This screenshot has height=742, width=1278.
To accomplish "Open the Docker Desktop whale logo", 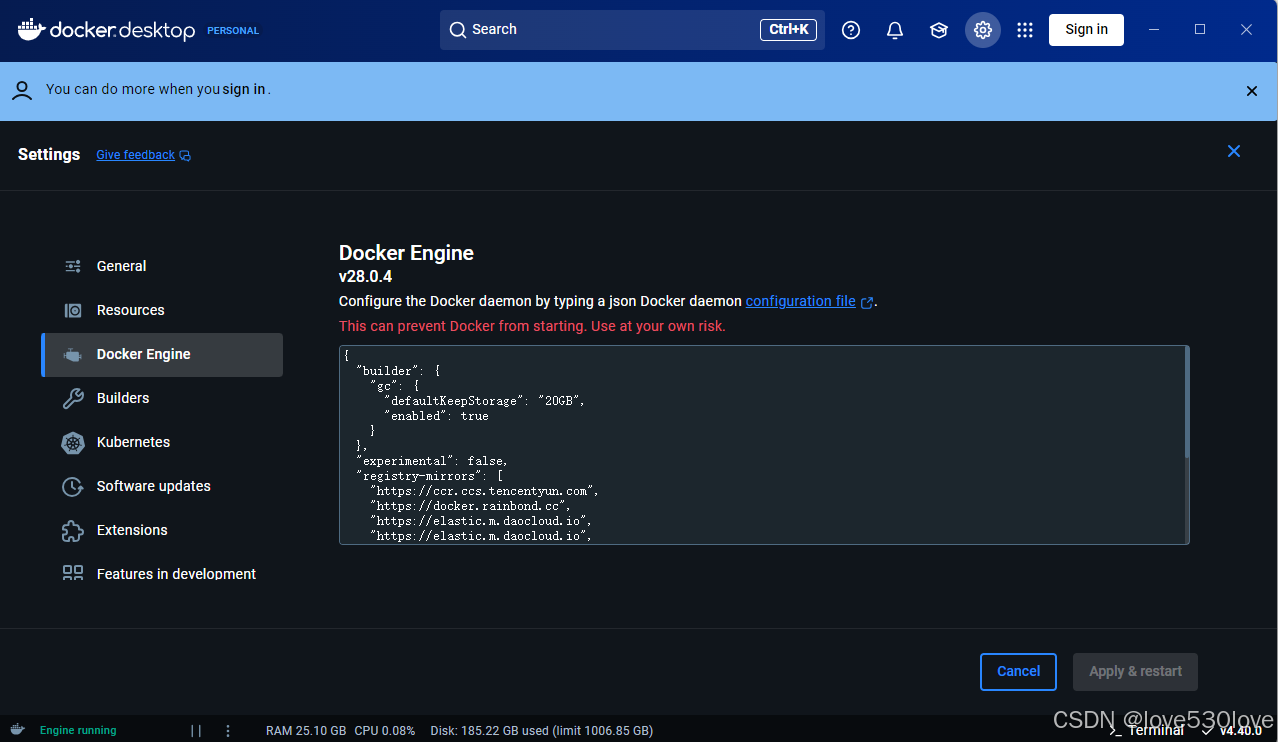I will coord(106,30).
